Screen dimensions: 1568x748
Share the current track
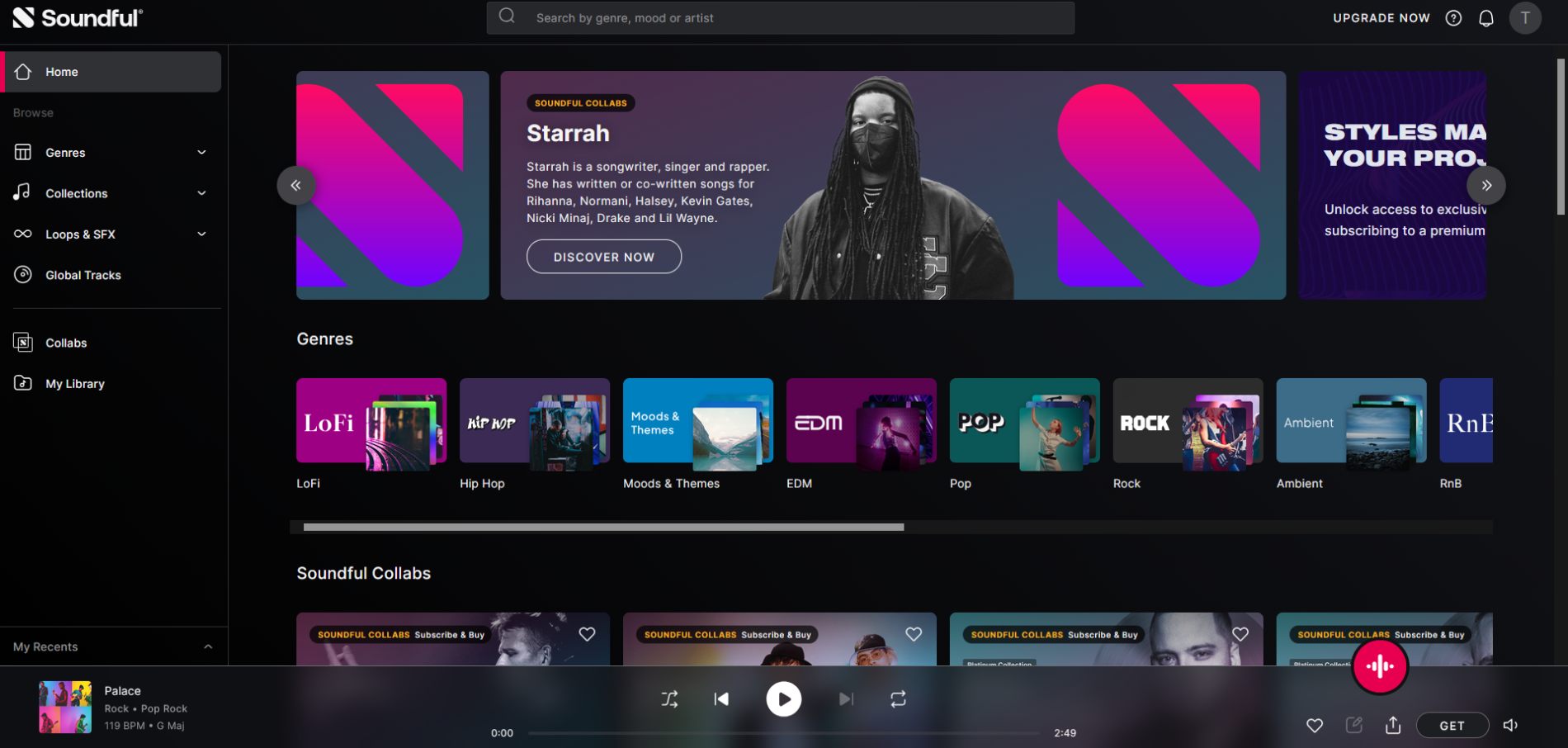[1393, 725]
